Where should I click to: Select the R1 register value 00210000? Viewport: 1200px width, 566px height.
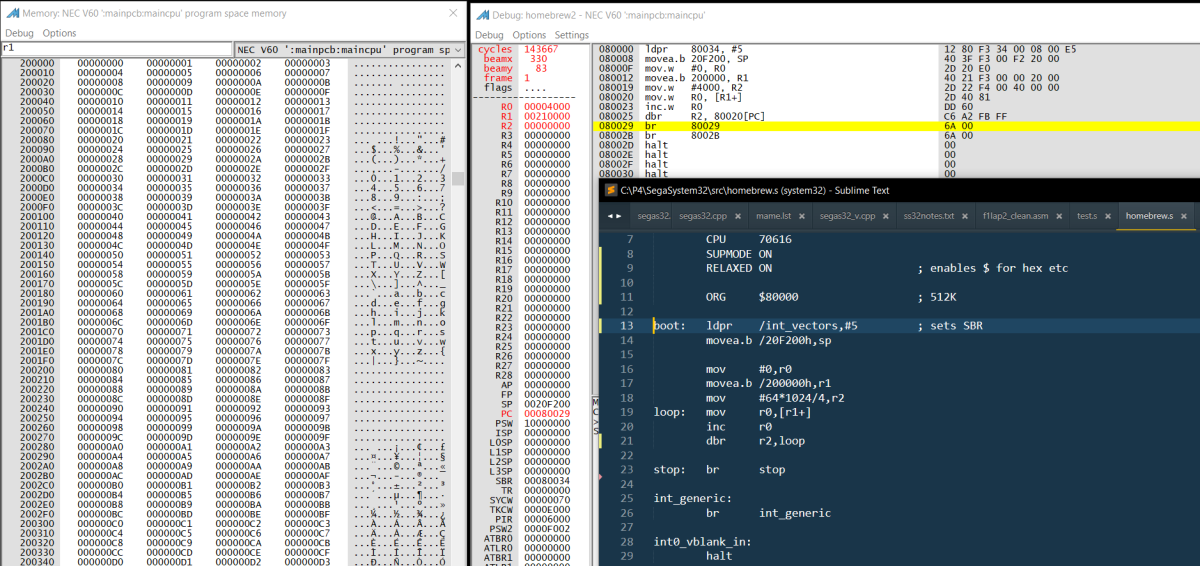pyautogui.click(x=546, y=117)
